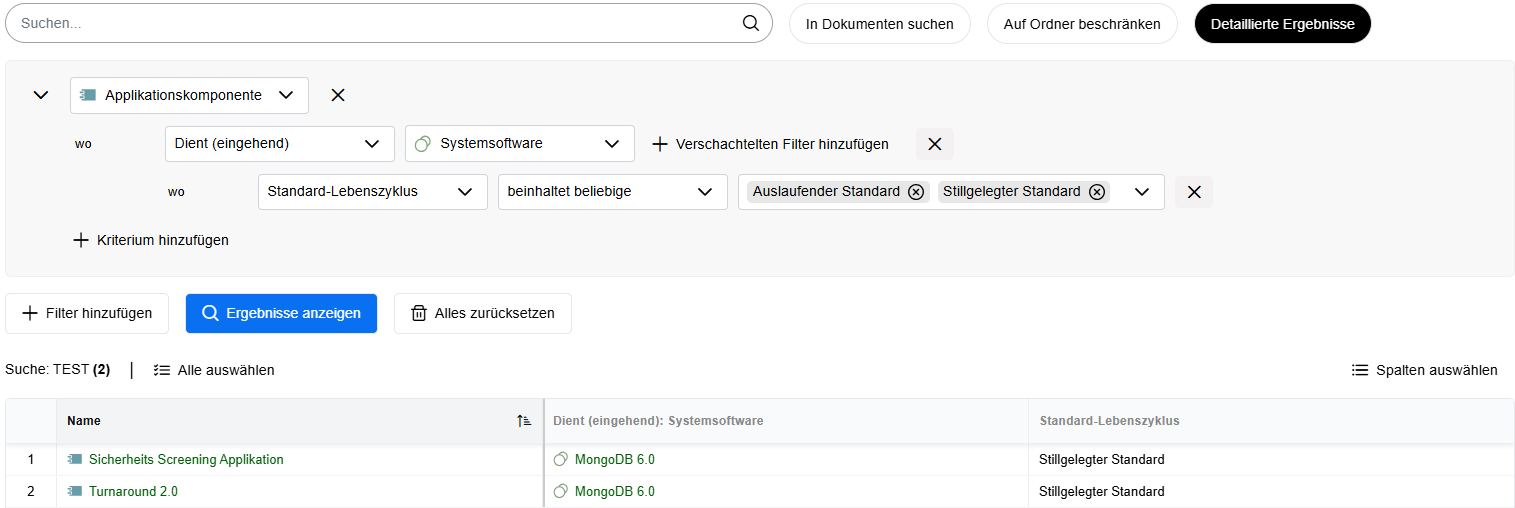Remove the Stillgelegter Standard tag
Viewport: 1515px width, 508px height.
pos(1097,192)
